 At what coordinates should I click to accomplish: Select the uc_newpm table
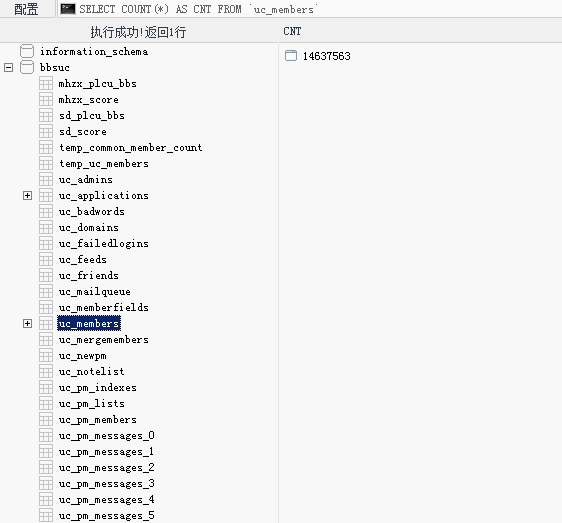(82, 356)
